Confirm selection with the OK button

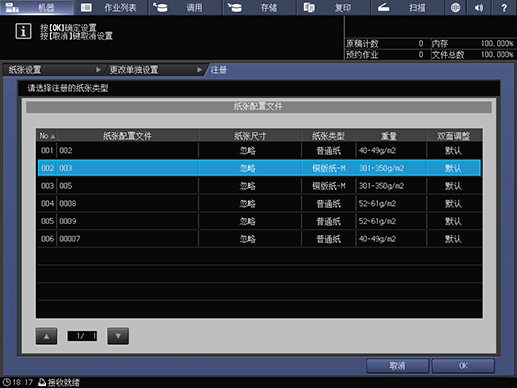tap(463, 366)
